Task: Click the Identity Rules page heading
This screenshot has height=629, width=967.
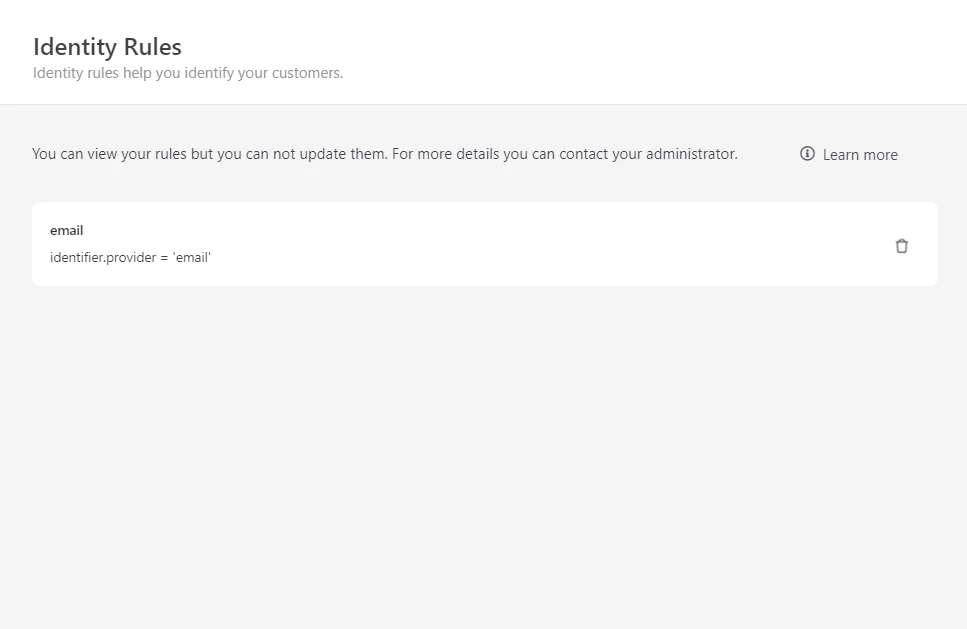Action: pos(107,47)
